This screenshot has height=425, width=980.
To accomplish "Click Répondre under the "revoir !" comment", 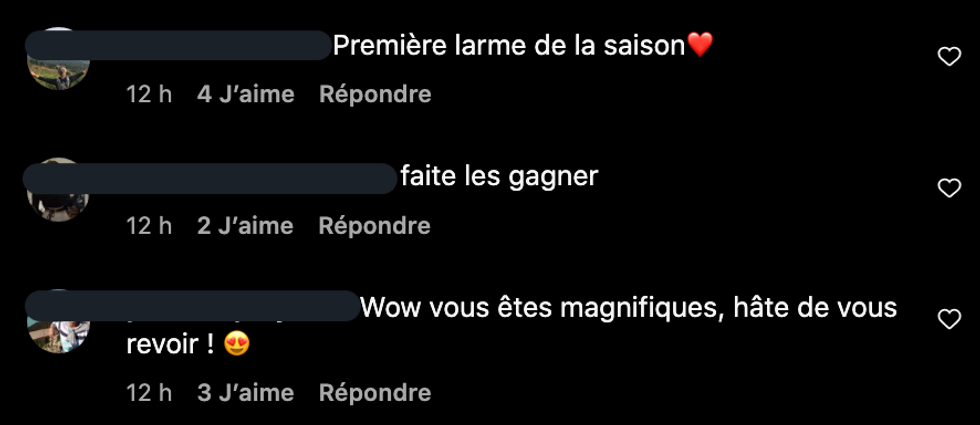I will point(375,392).
